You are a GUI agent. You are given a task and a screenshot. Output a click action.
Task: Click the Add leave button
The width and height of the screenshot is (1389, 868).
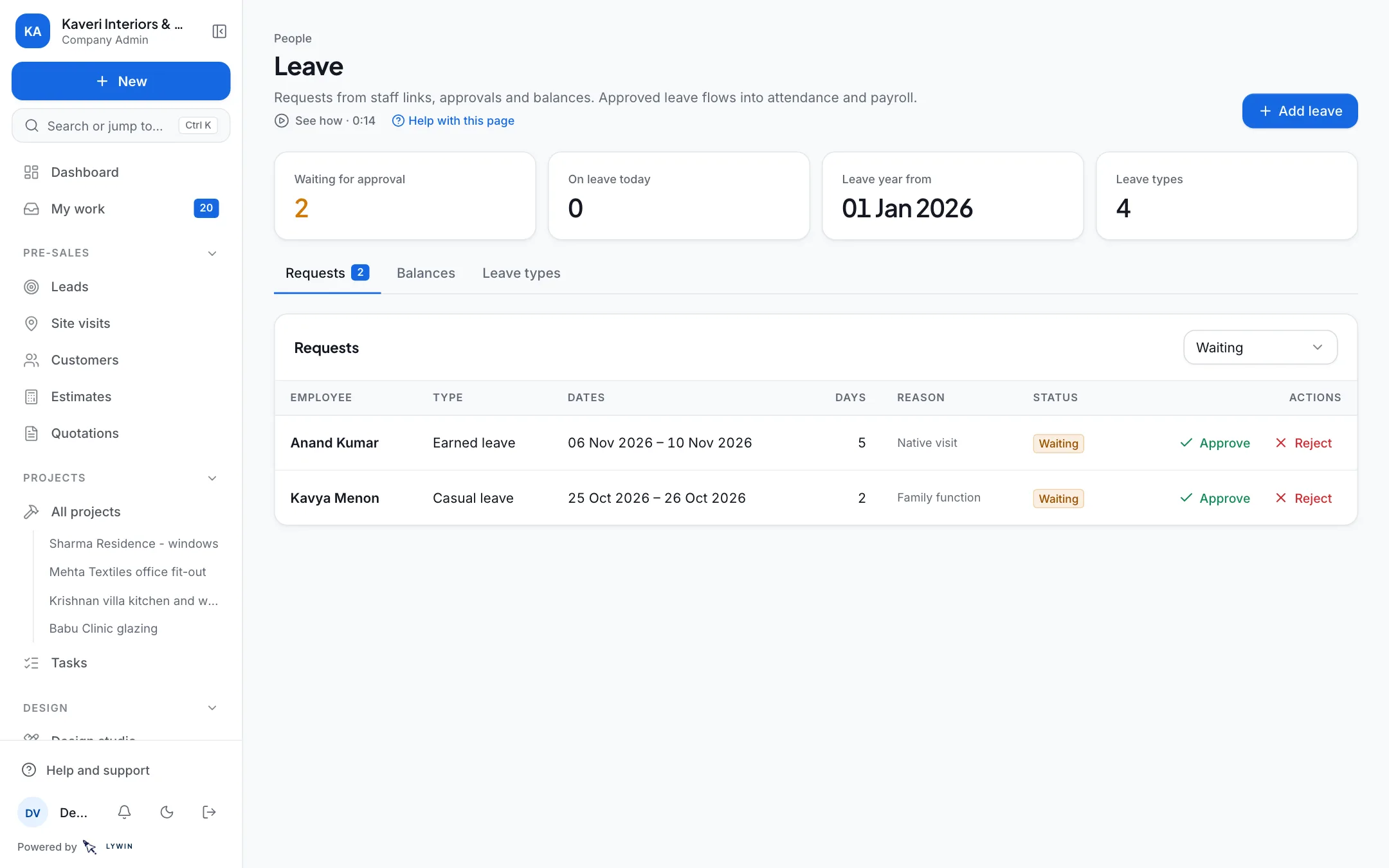pos(1300,111)
